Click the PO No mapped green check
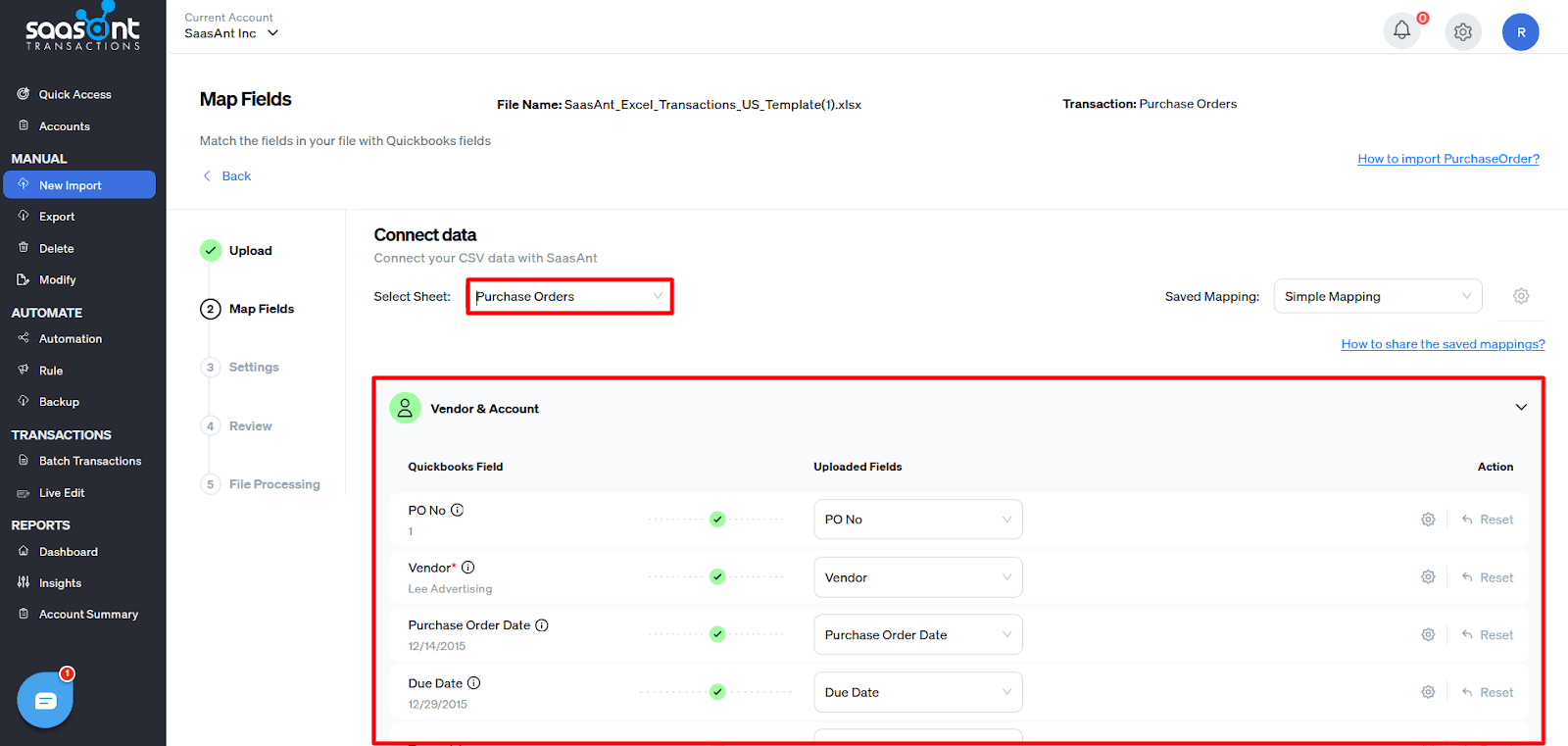This screenshot has width=1568, height=746. point(717,520)
